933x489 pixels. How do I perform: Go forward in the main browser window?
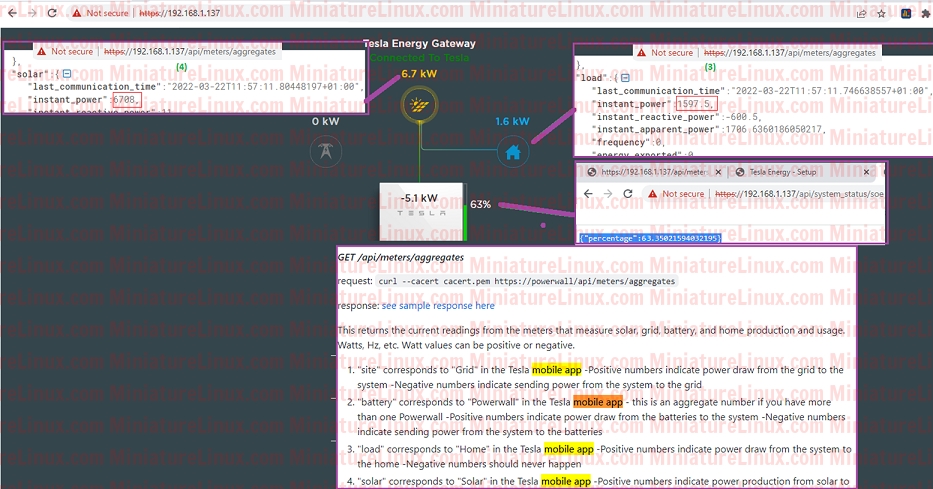(32, 12)
